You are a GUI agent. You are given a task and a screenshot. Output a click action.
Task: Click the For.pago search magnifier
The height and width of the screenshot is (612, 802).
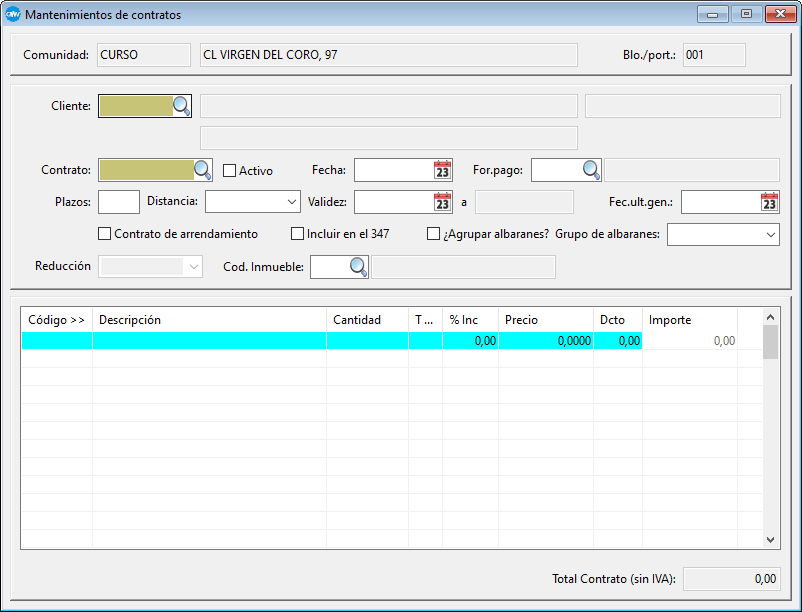coord(591,170)
